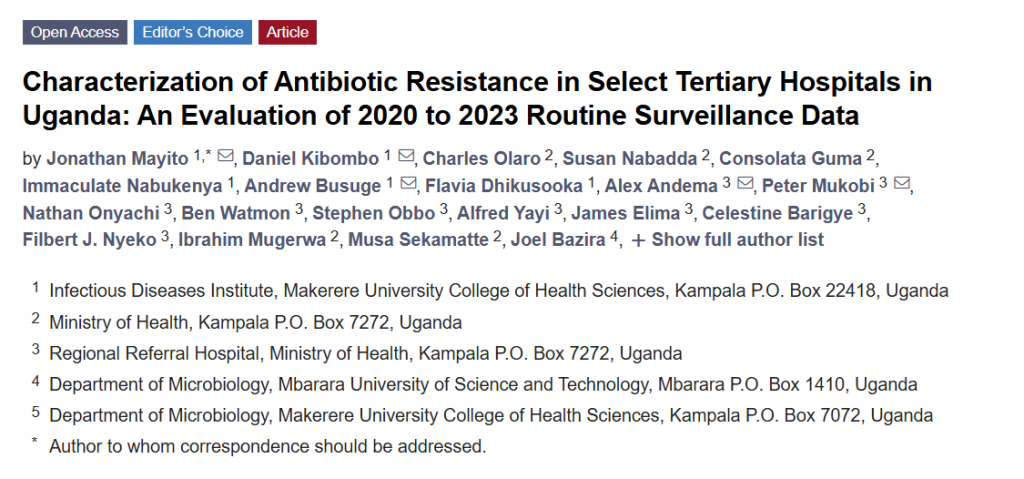Screen dimensions: 1024x479
Task: Click the article title heading
Action: (x=477, y=99)
